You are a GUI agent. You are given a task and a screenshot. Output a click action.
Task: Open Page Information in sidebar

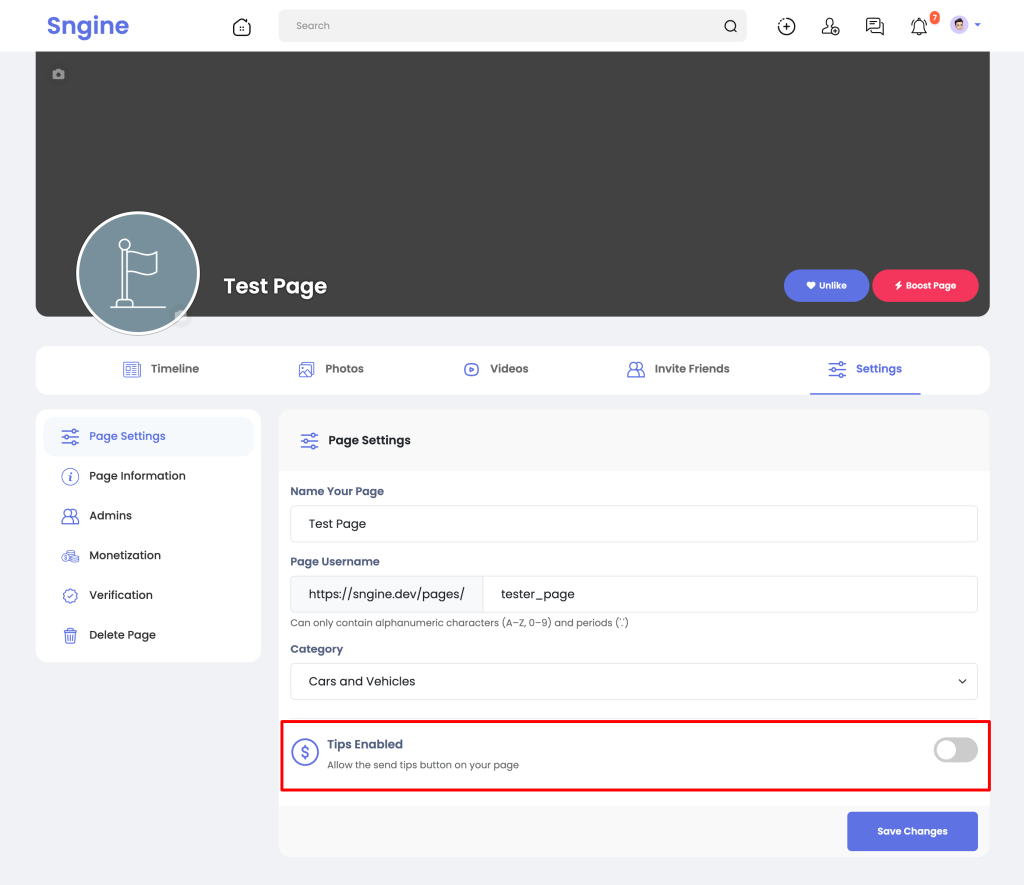[148, 476]
